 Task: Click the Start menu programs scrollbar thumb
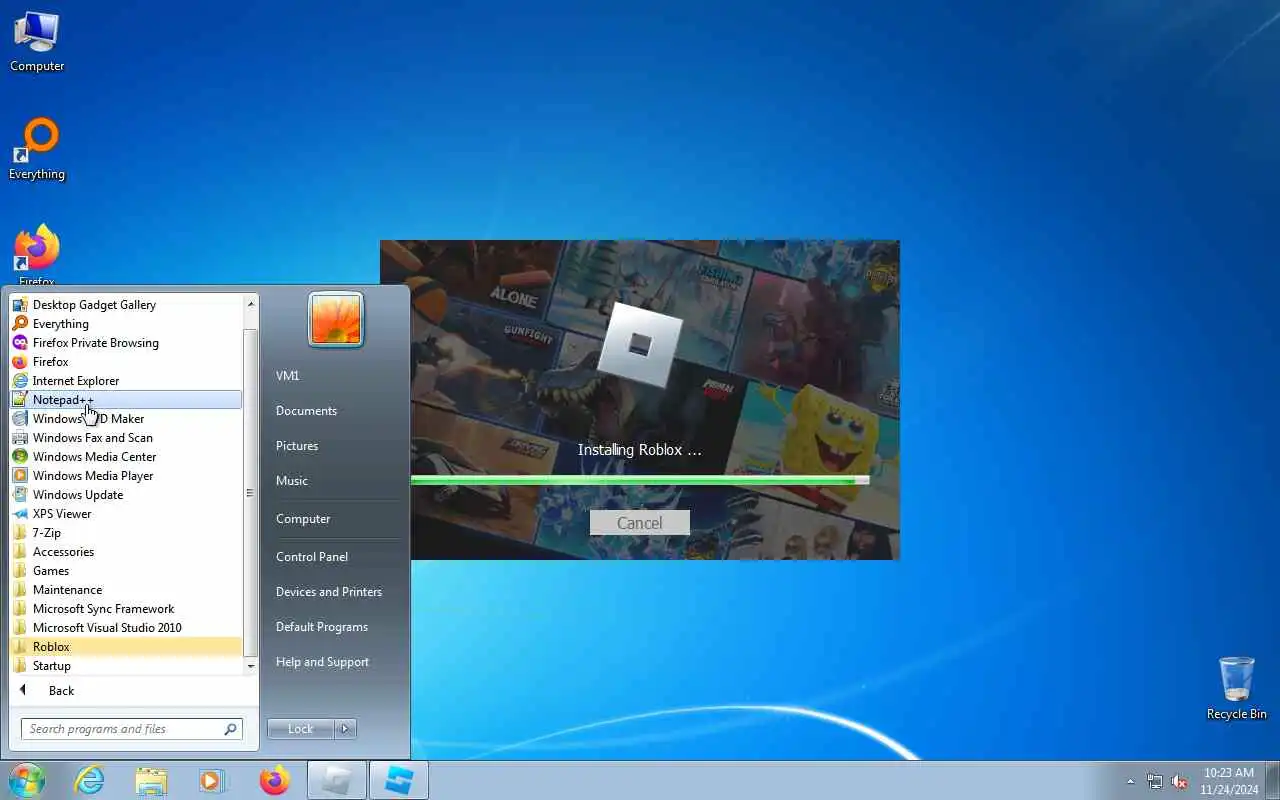point(251,493)
